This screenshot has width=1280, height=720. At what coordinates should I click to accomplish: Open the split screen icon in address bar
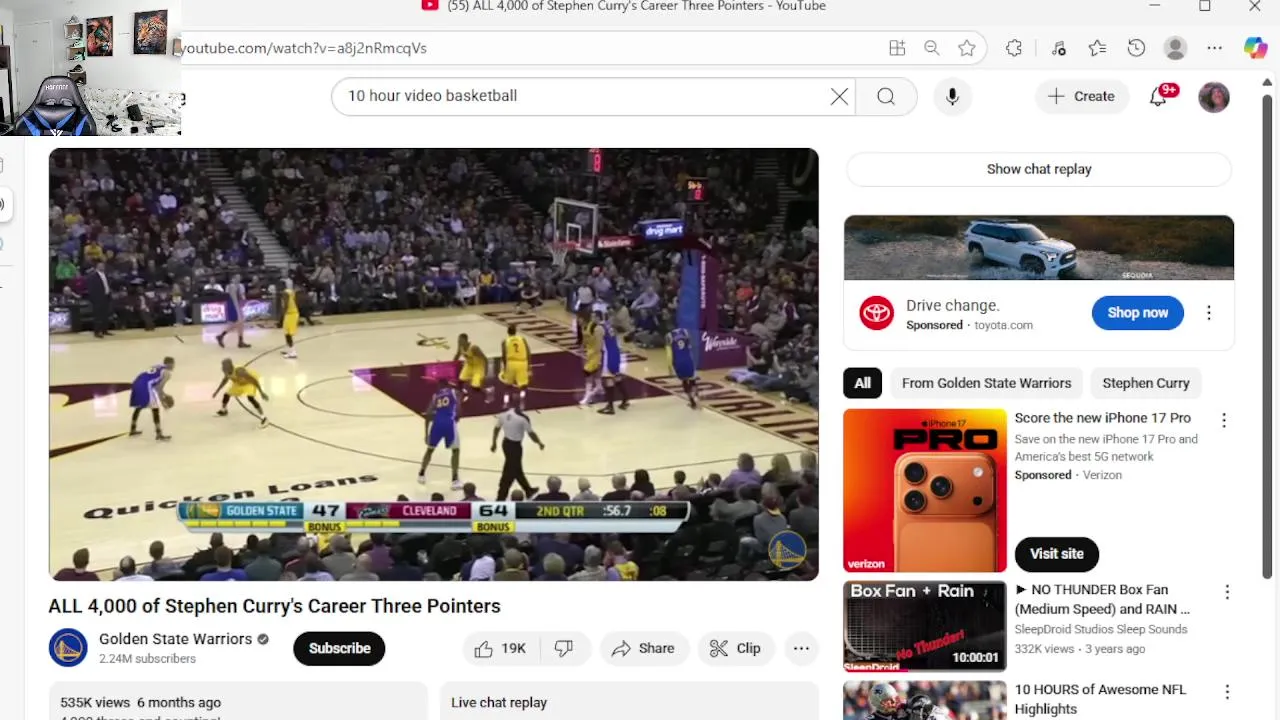(x=897, y=48)
